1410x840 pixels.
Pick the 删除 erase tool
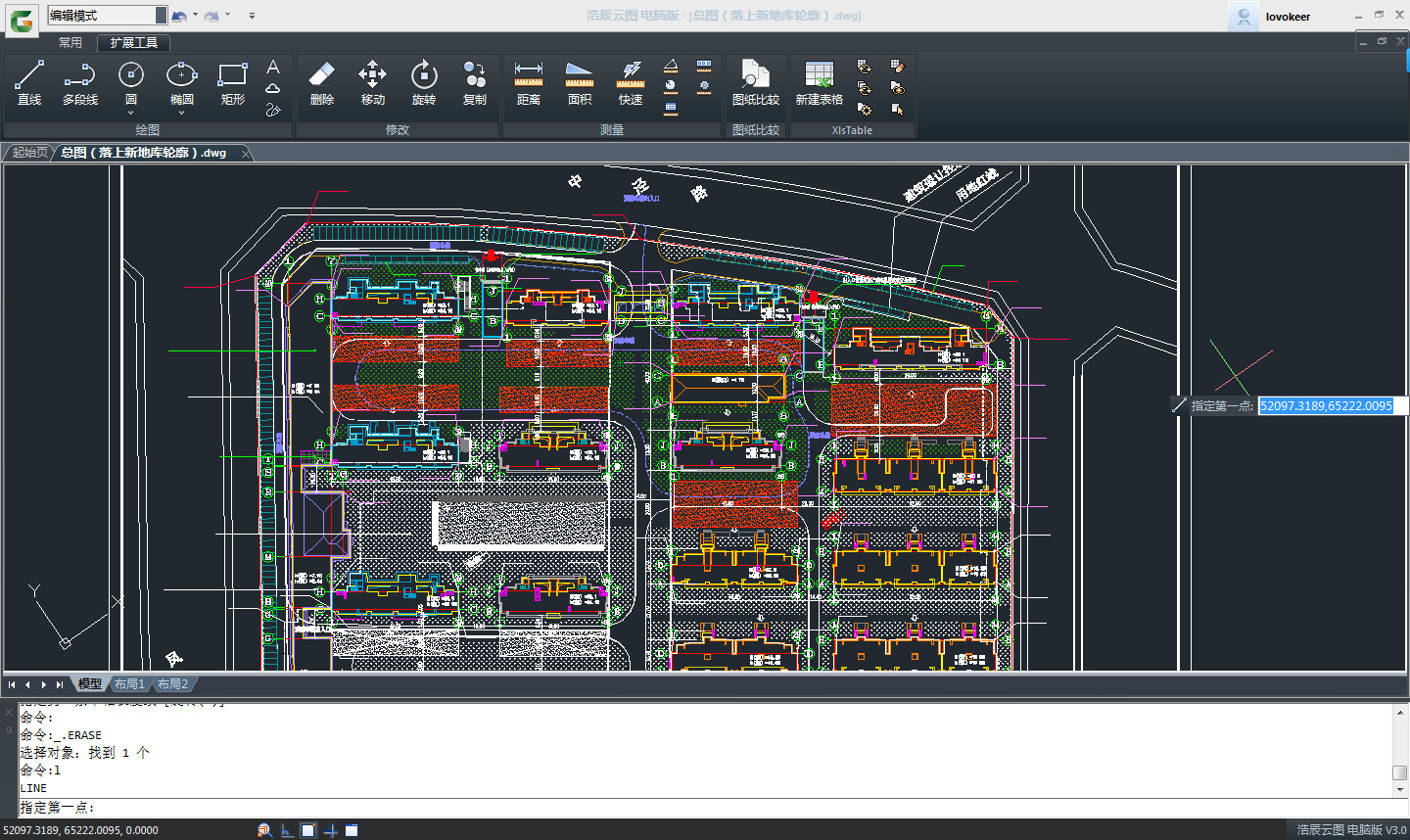click(x=322, y=83)
